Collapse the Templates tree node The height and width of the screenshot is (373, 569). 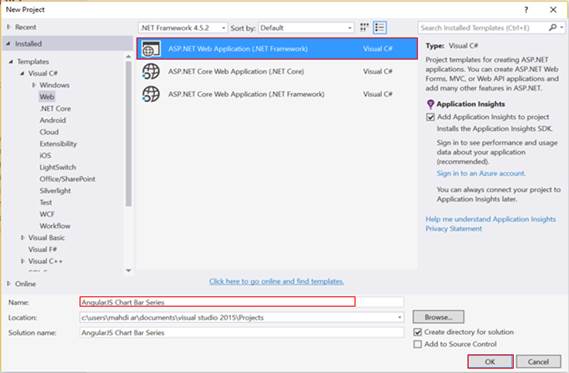[x=11, y=62]
